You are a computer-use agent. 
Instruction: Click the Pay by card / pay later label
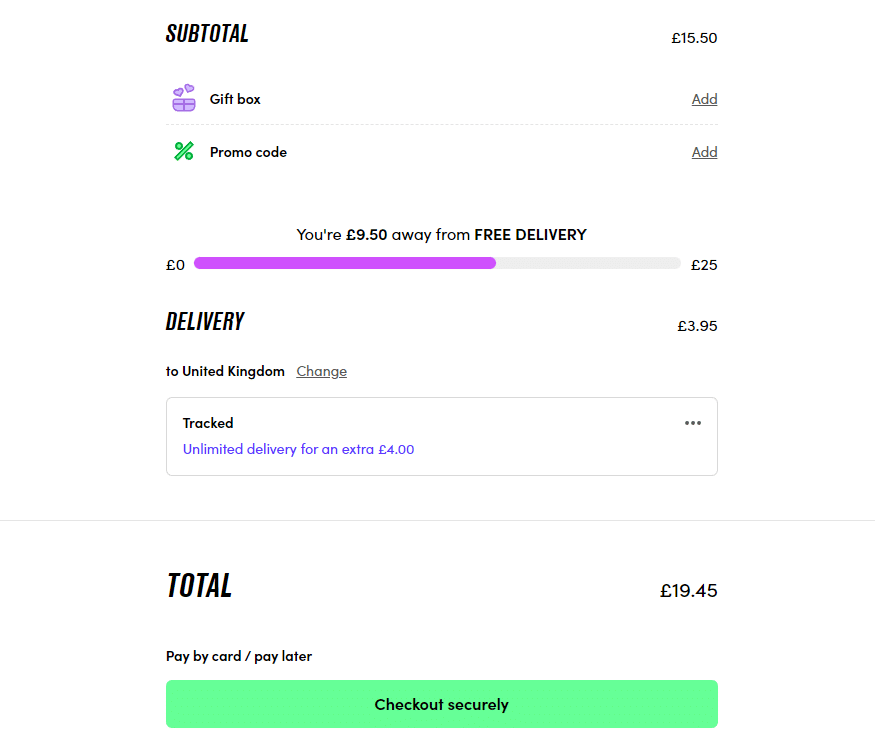[x=239, y=656]
